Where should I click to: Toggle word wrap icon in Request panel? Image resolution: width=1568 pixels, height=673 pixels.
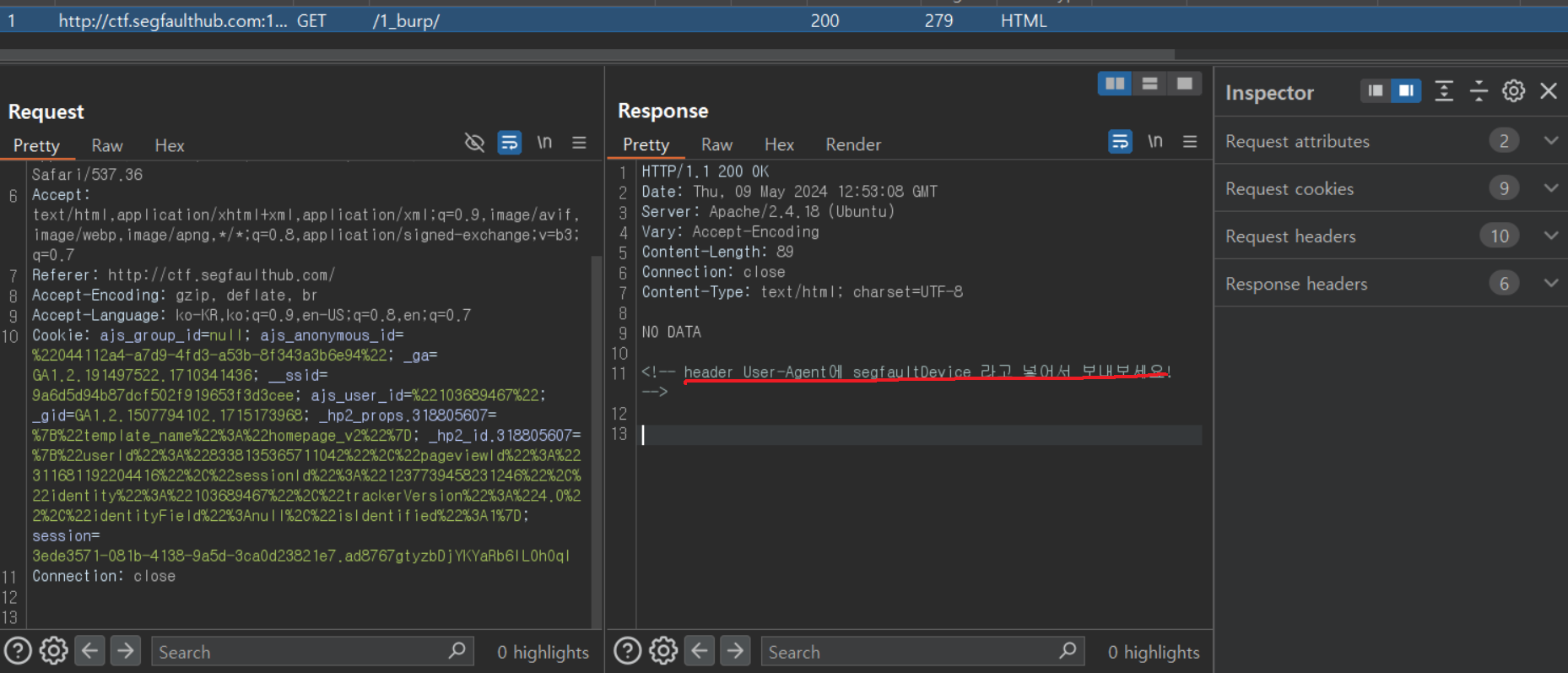click(509, 143)
